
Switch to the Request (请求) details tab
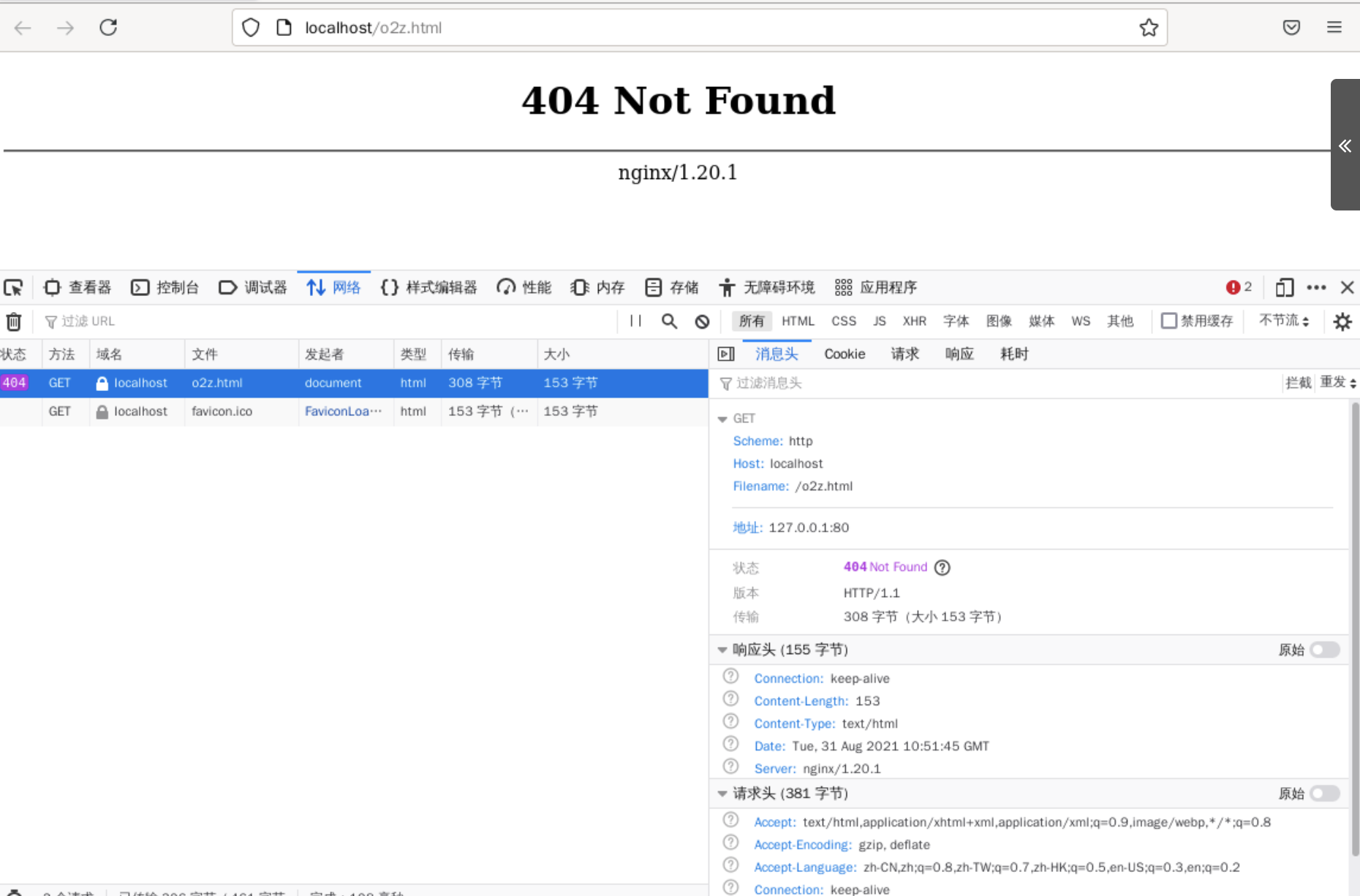pos(904,354)
